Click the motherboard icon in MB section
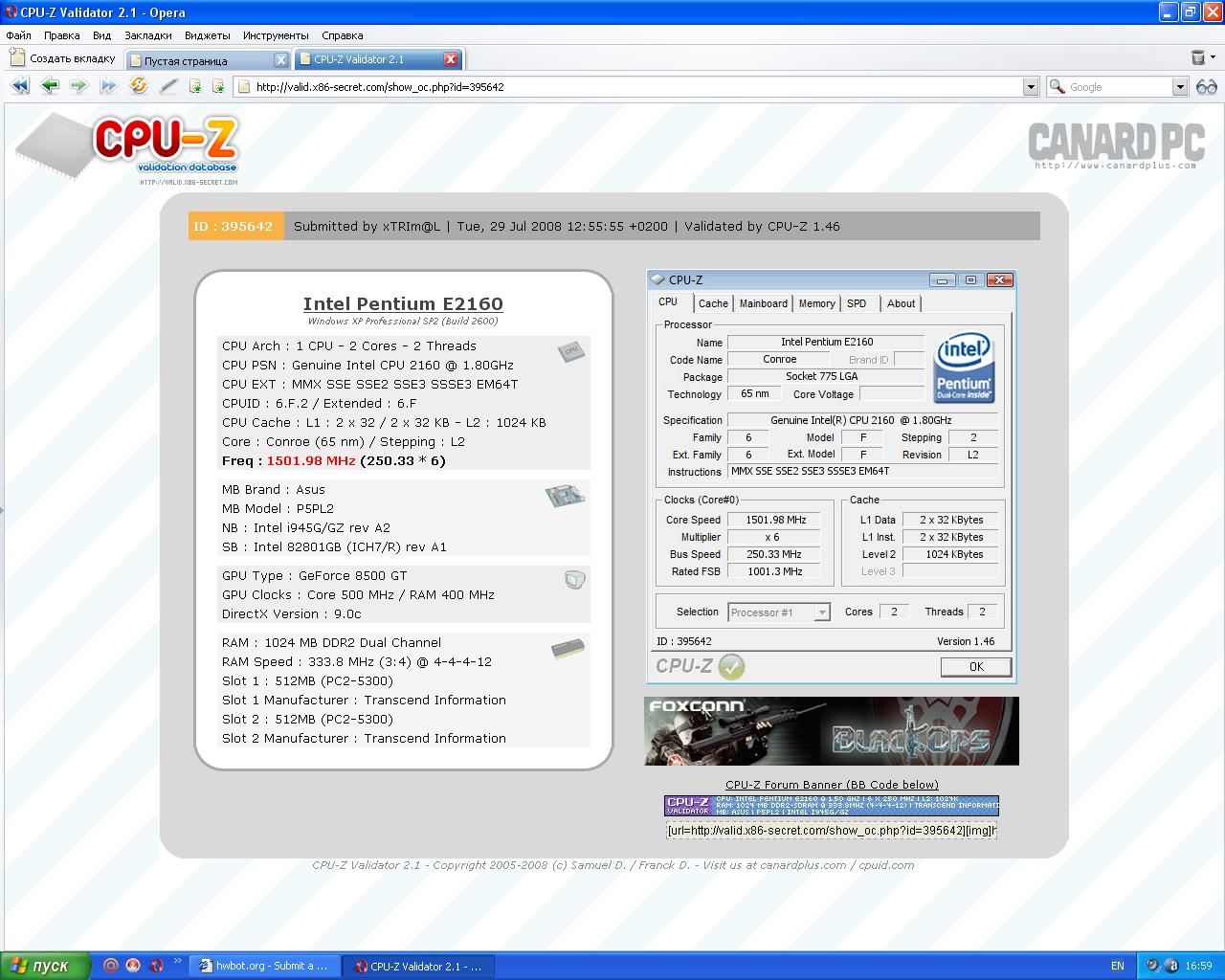This screenshot has width=1225, height=980. point(566,495)
